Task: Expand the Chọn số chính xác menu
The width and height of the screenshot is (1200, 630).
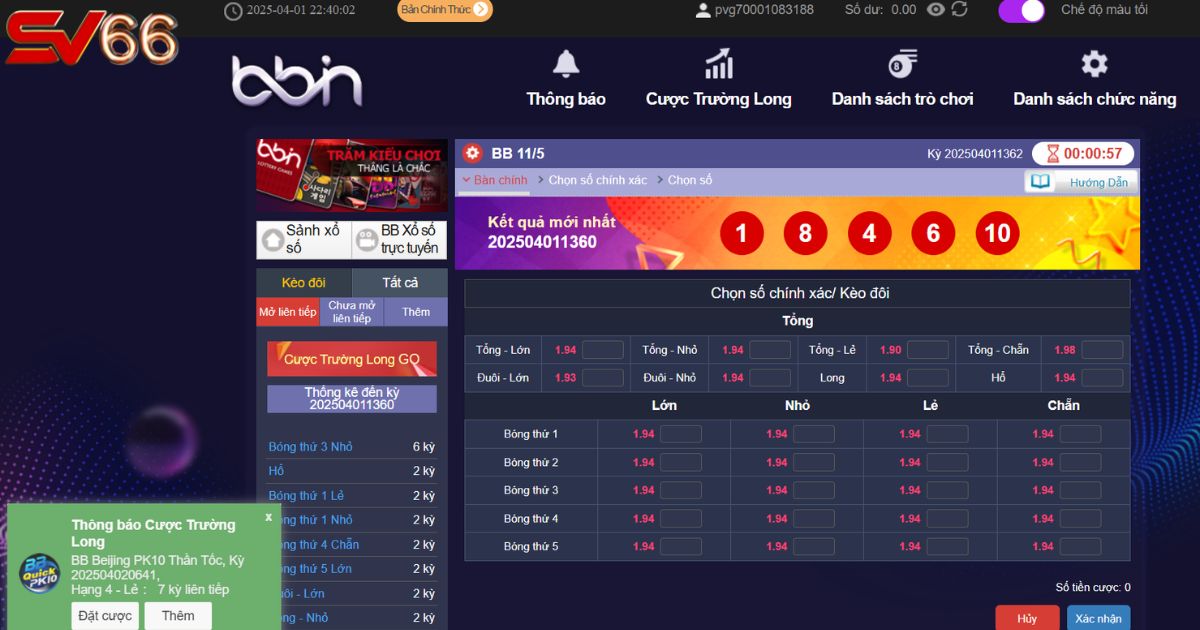Action: pos(597,180)
